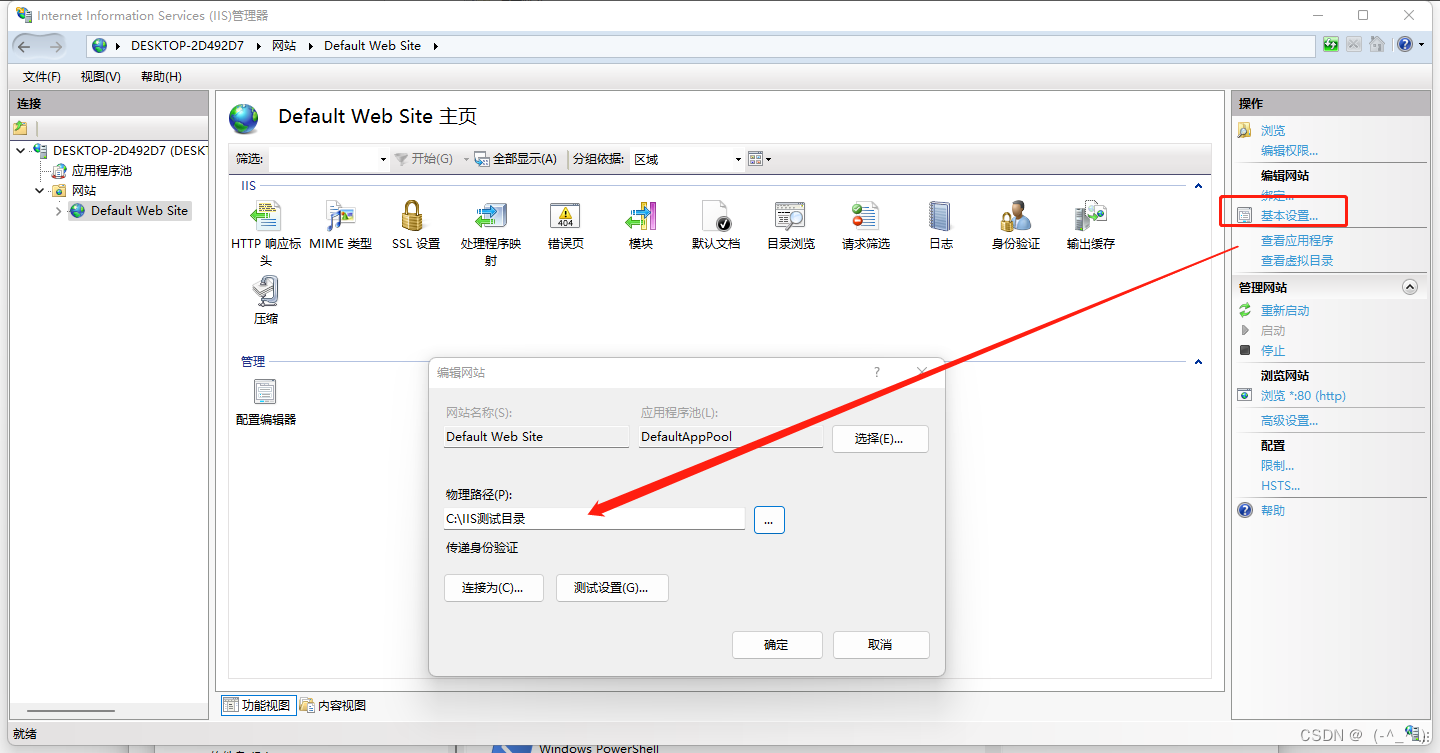Image resolution: width=1440 pixels, height=753 pixels.
Task: Open the 配置编辑器 icon
Action: (x=265, y=392)
